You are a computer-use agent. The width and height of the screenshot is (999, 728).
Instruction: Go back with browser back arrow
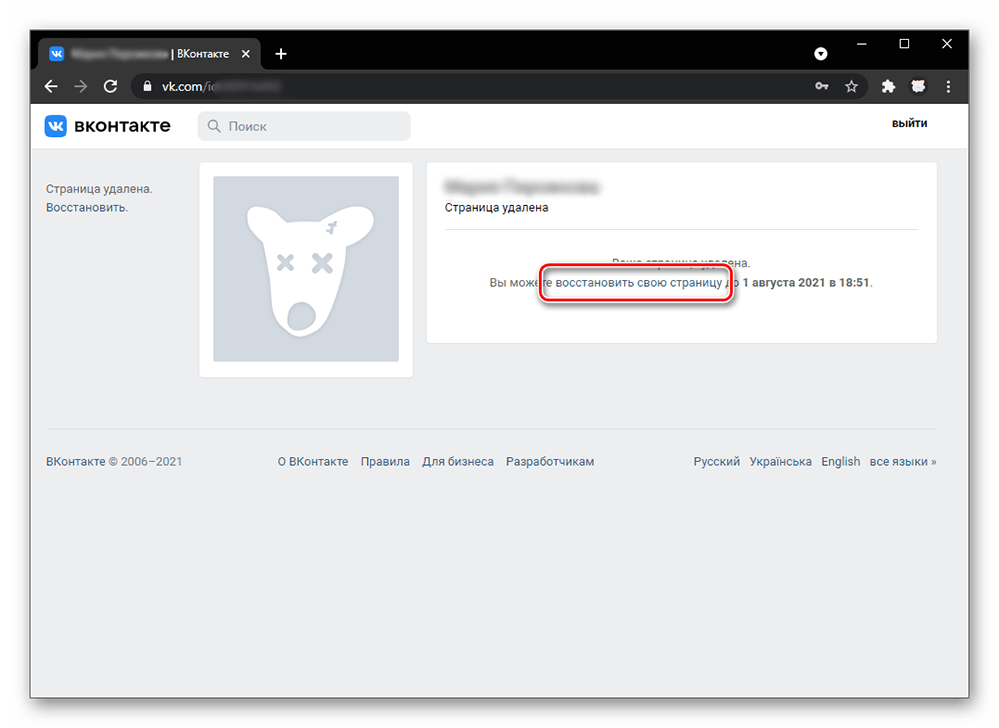(51, 86)
